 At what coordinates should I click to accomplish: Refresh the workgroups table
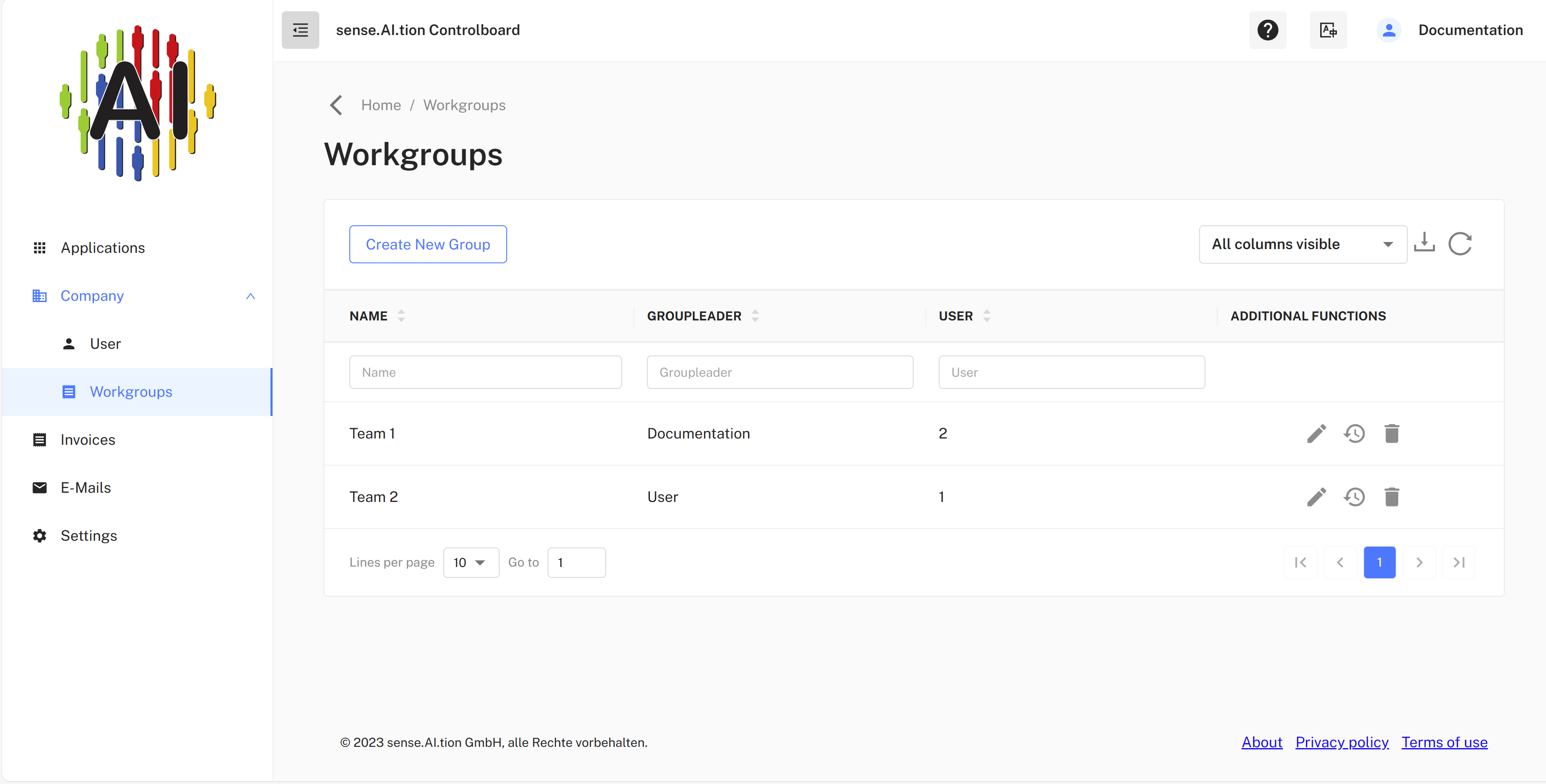[1460, 244]
